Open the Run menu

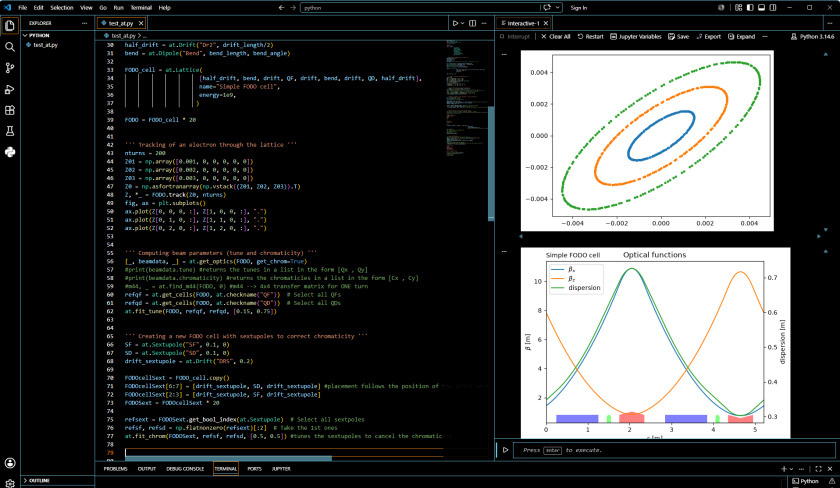pyautogui.click(x=118, y=7)
